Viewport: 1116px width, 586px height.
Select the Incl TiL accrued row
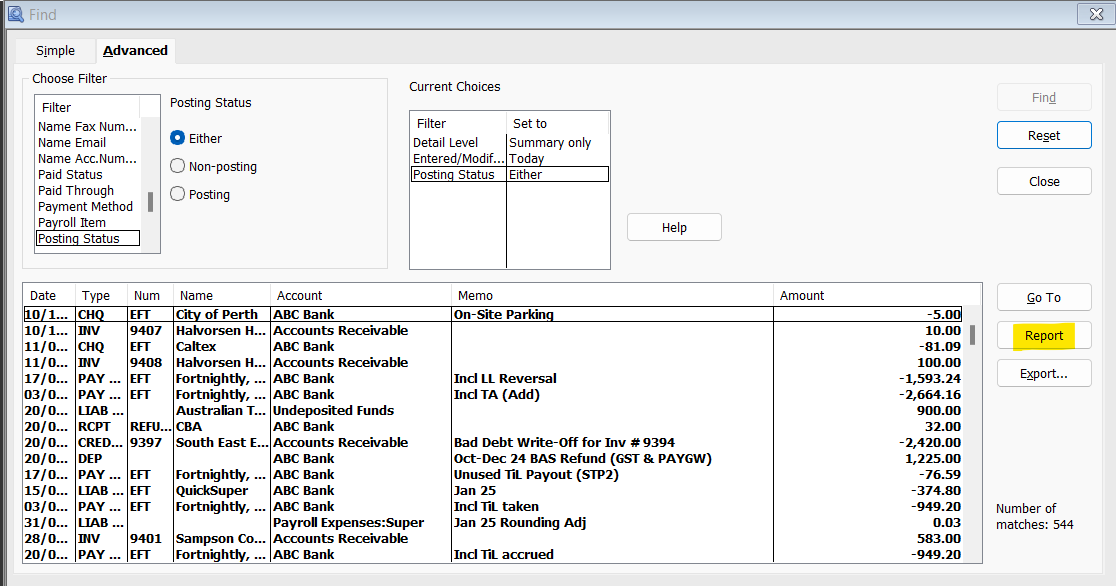click(493, 555)
